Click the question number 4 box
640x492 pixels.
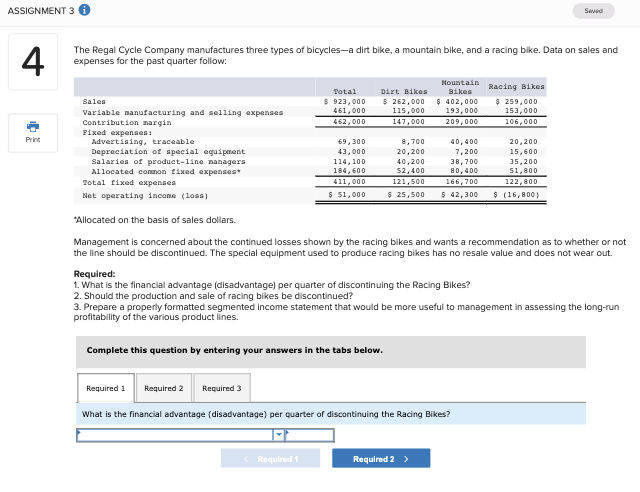point(33,62)
